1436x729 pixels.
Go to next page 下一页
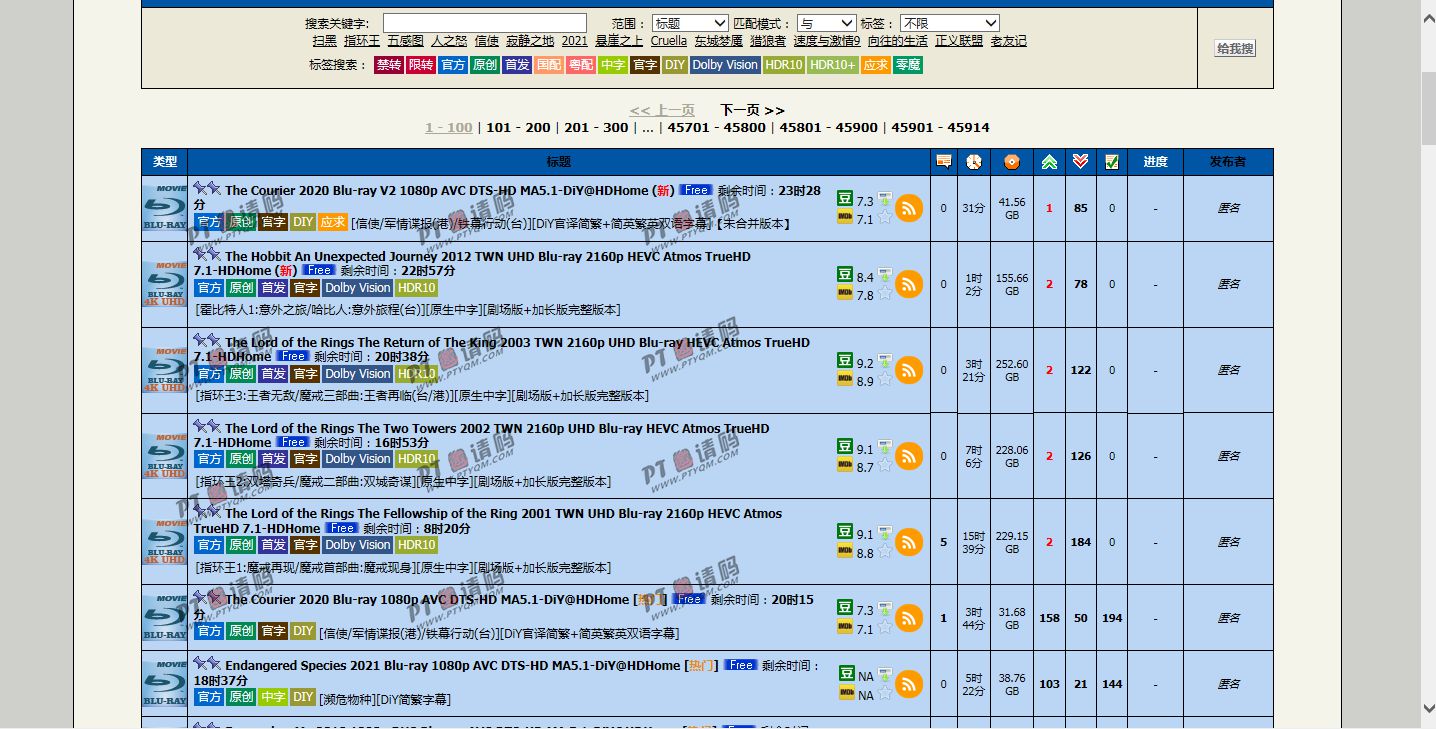pyautogui.click(x=752, y=110)
